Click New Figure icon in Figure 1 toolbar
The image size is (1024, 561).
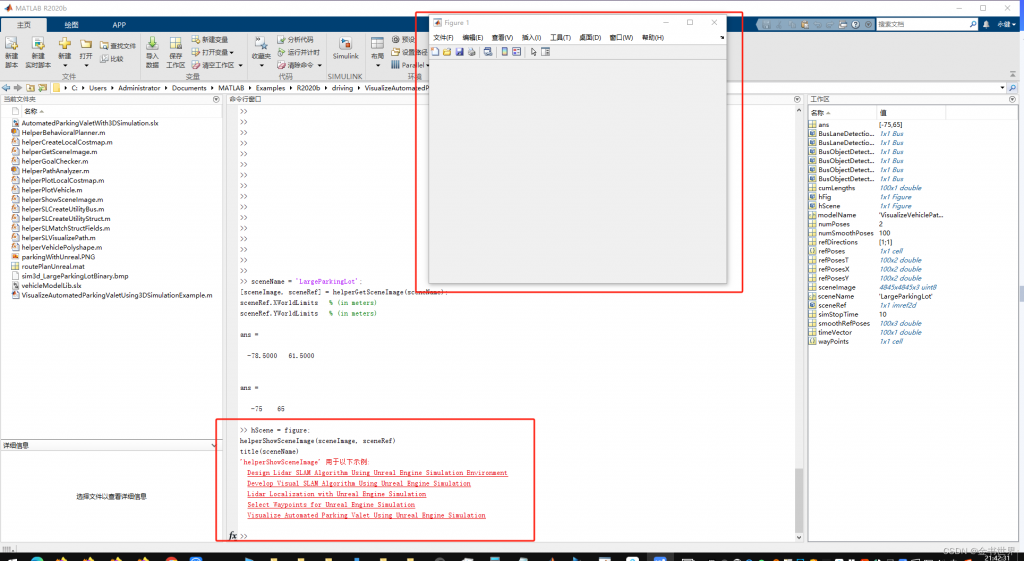point(435,52)
